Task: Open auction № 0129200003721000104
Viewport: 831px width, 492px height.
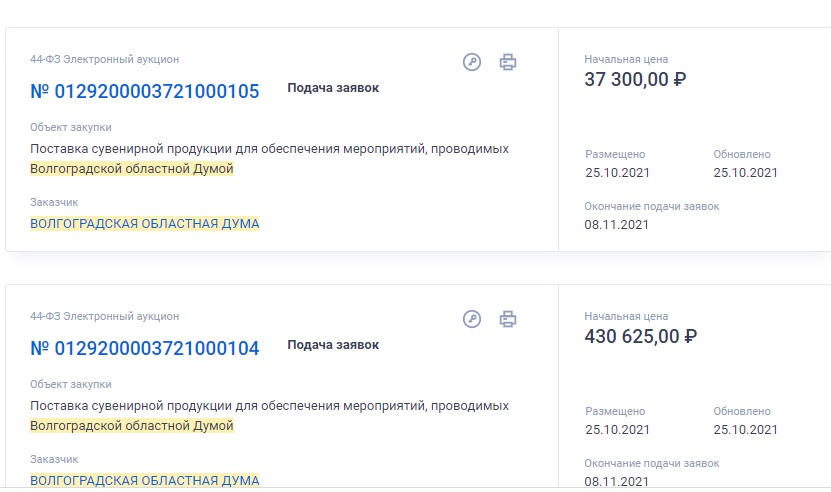Action: 145,349
